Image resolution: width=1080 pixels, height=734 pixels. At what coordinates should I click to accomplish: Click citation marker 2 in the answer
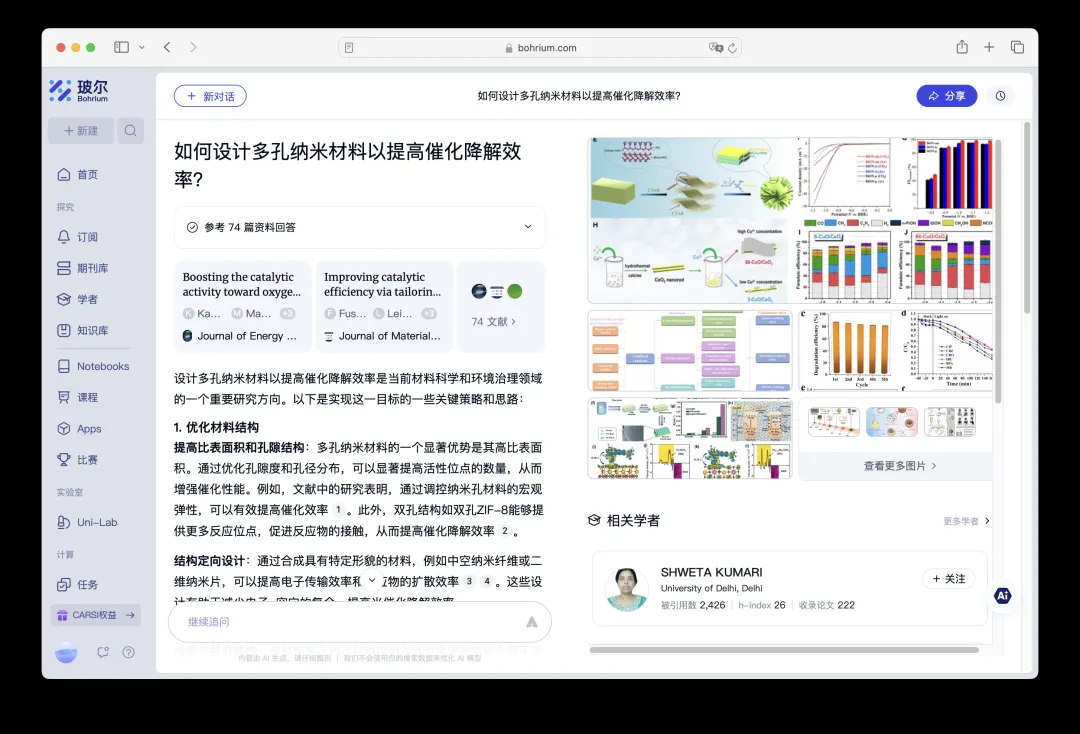tap(505, 531)
